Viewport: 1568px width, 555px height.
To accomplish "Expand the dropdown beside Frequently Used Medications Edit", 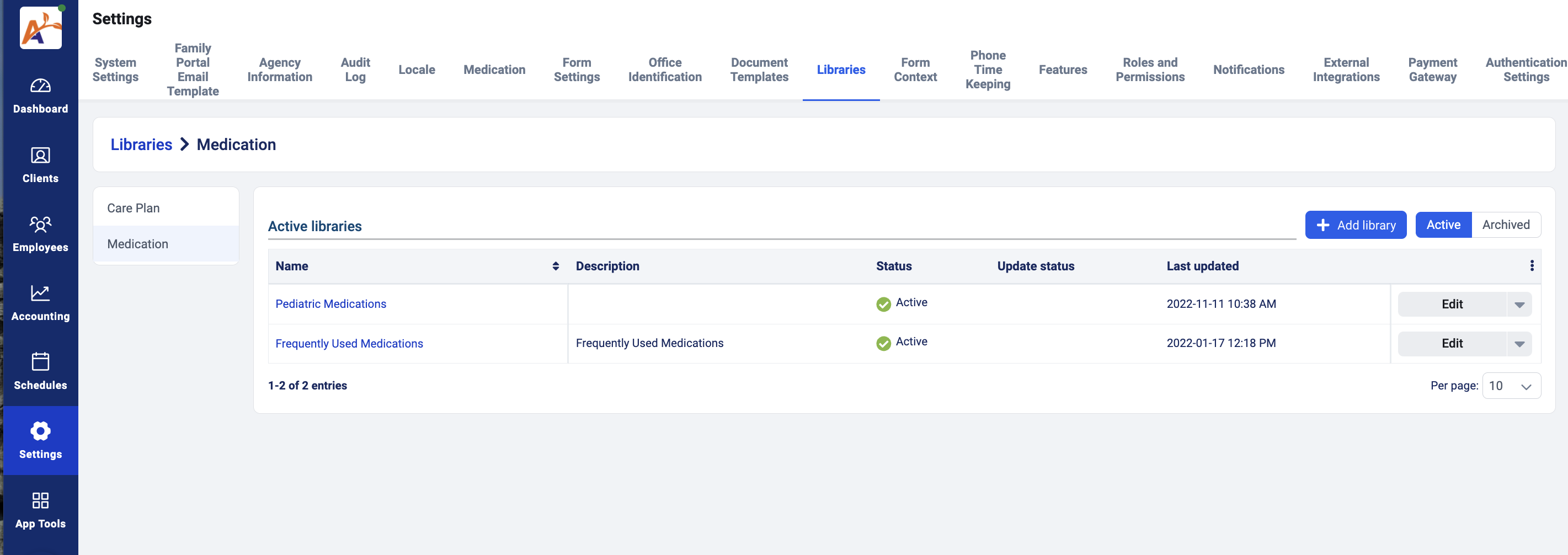I will click(x=1519, y=344).
